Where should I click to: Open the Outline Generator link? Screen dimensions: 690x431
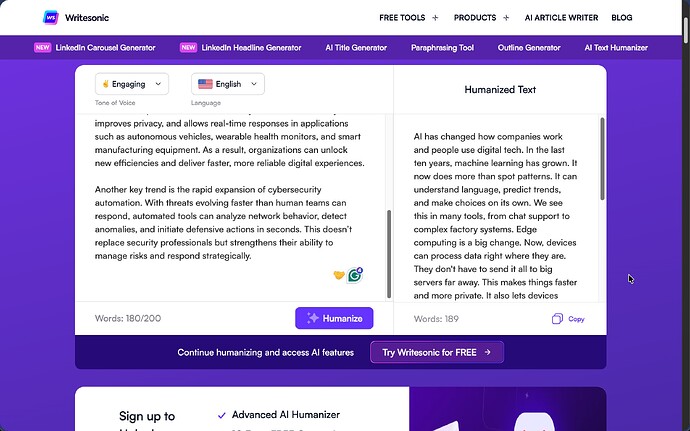[x=529, y=48]
